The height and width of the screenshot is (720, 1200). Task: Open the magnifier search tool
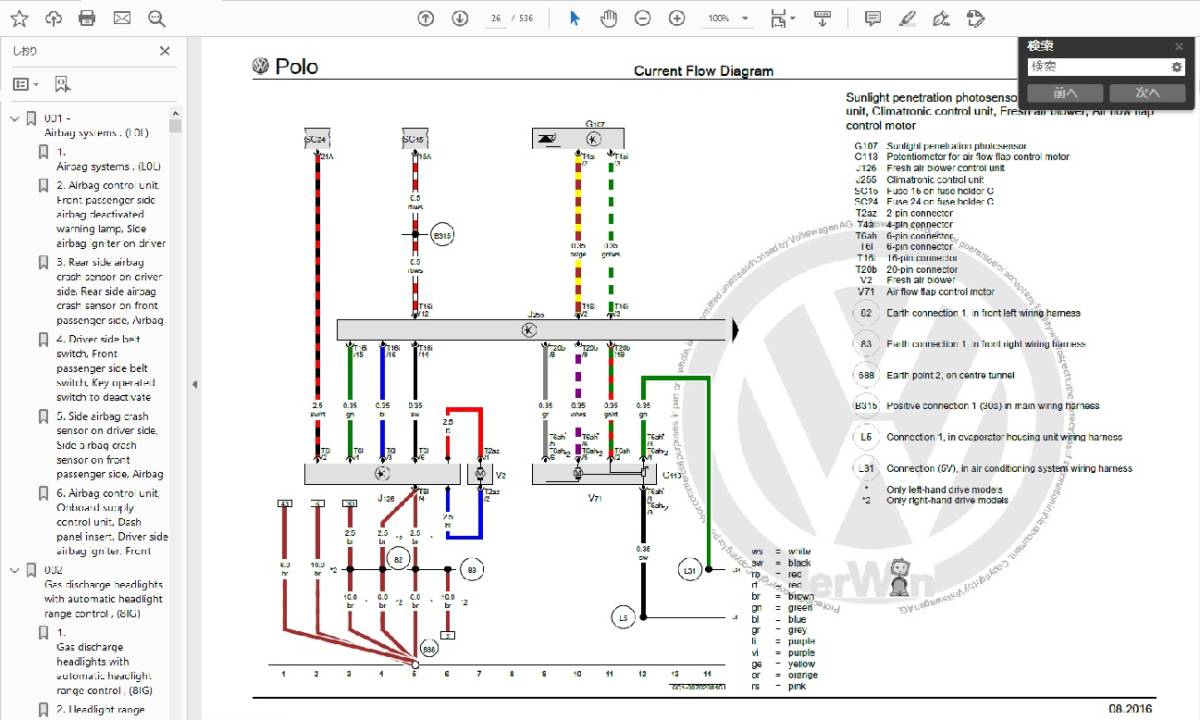click(156, 18)
